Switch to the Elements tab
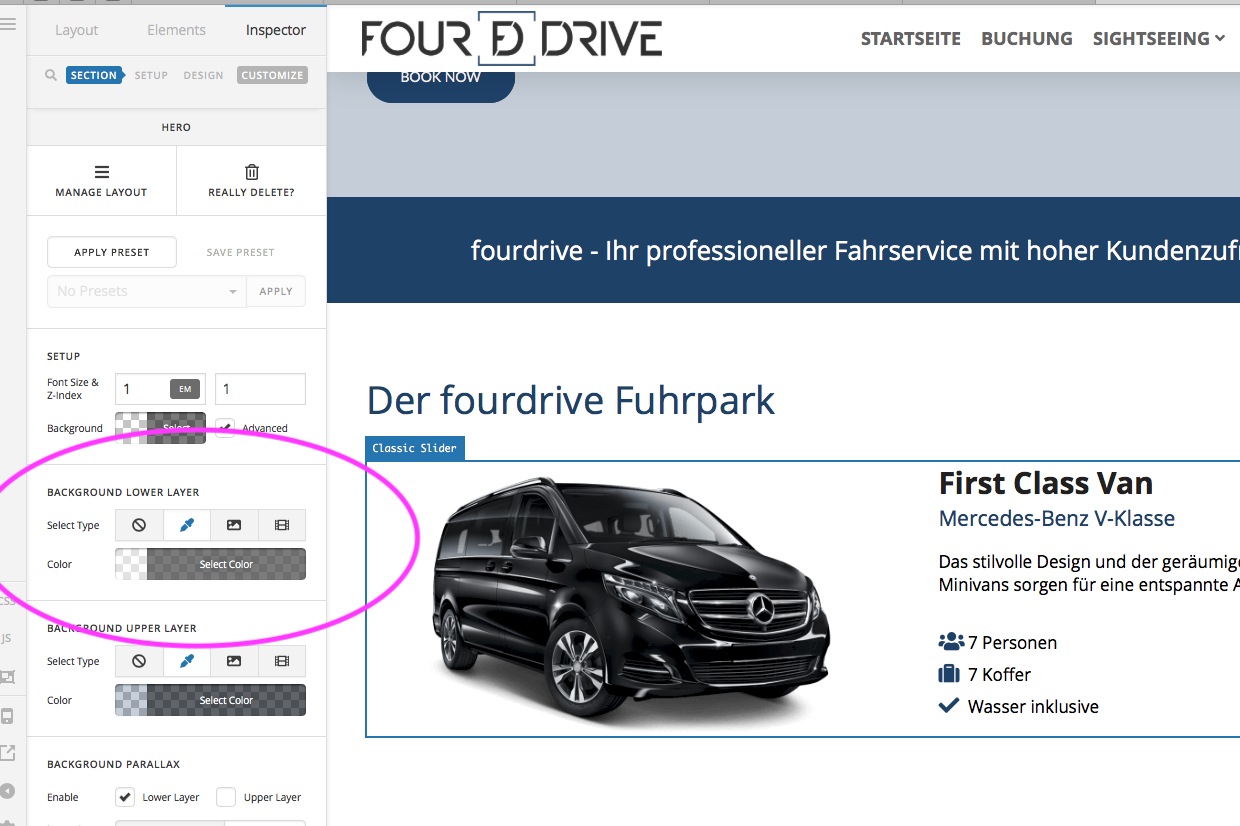The height and width of the screenshot is (826, 1240). click(x=176, y=30)
